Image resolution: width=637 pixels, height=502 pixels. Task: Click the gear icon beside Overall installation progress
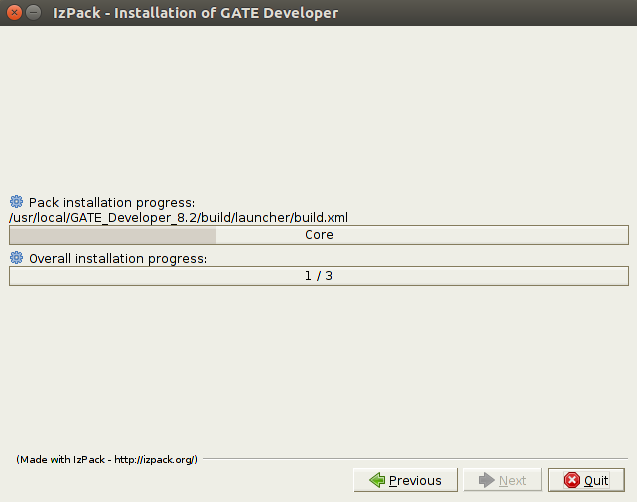point(17,257)
